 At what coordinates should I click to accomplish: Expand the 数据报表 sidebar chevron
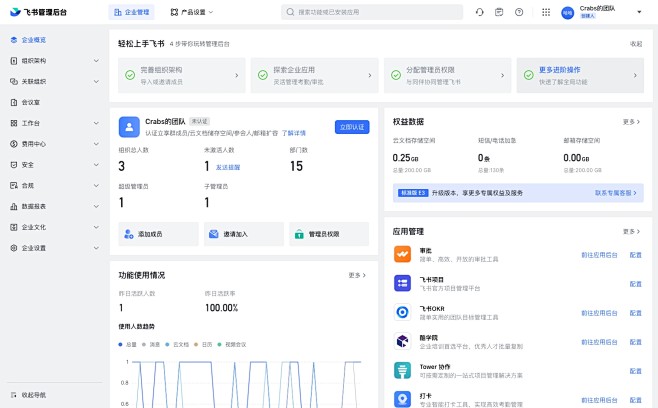click(96, 207)
